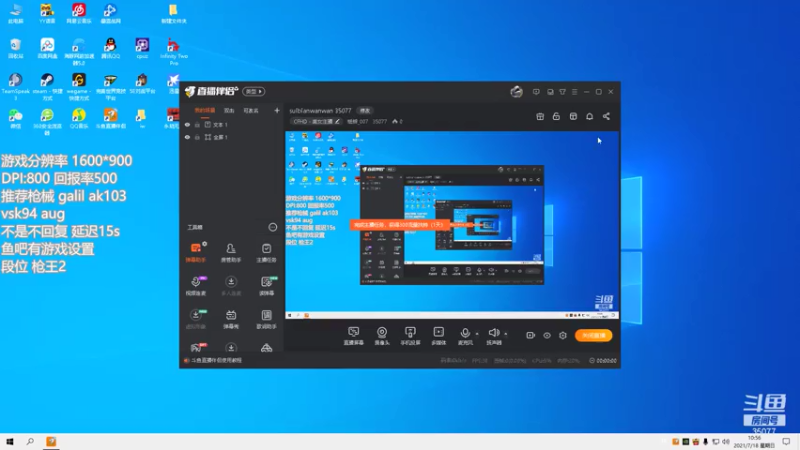Click the FPS readout in status bar
Screen dimensions: 800x450
[x=480, y=360]
